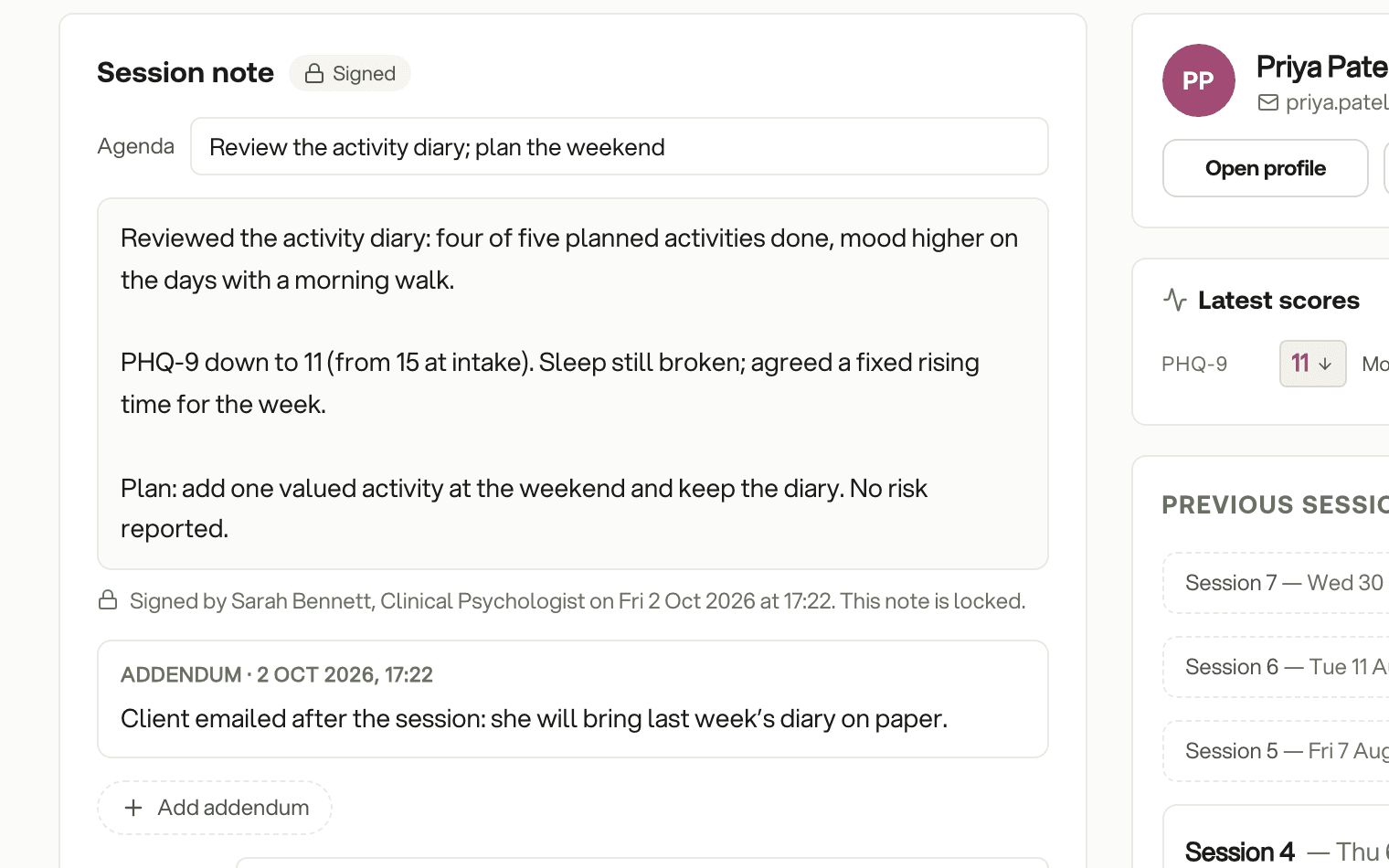The image size is (1389, 868).
Task: Add an addendum to the note
Action: pyautogui.click(x=215, y=808)
